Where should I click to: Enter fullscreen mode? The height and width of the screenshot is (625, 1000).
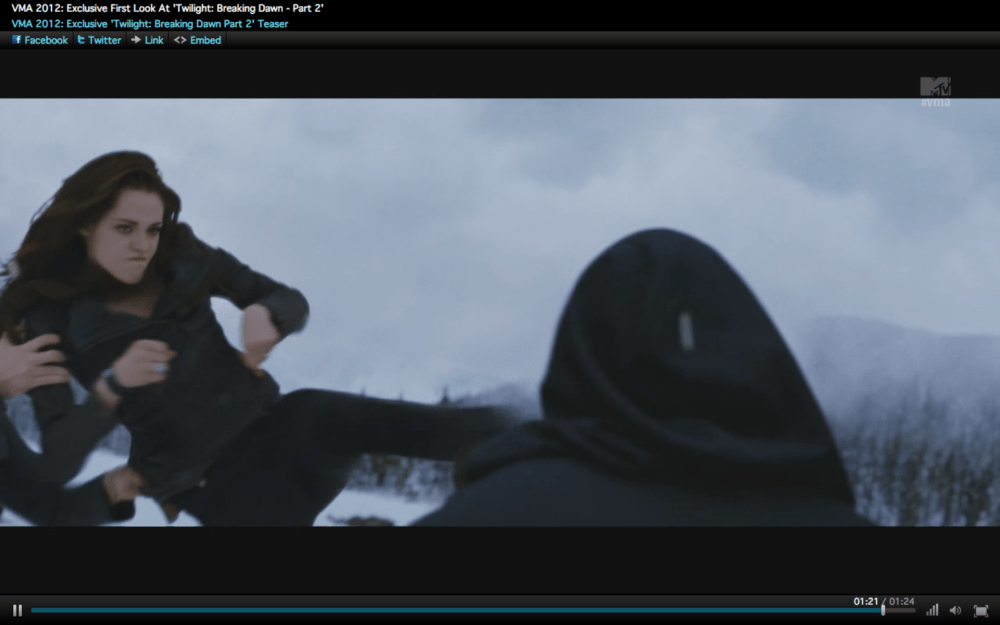coord(981,610)
